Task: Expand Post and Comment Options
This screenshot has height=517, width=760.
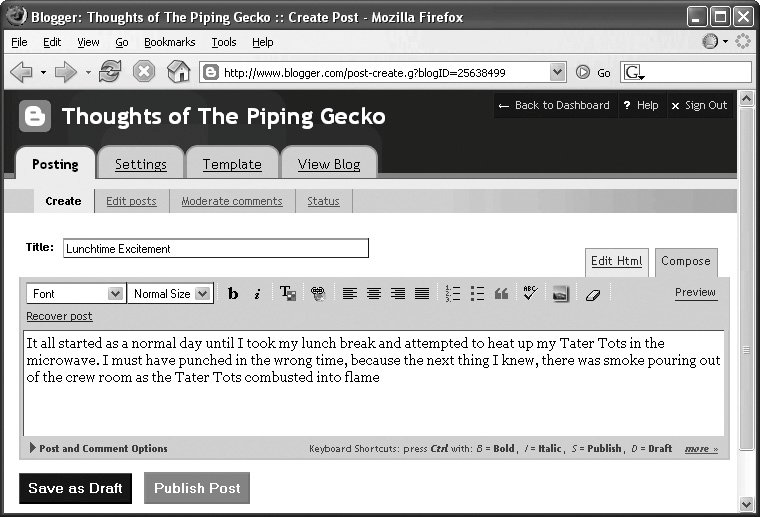Action: pos(98,448)
